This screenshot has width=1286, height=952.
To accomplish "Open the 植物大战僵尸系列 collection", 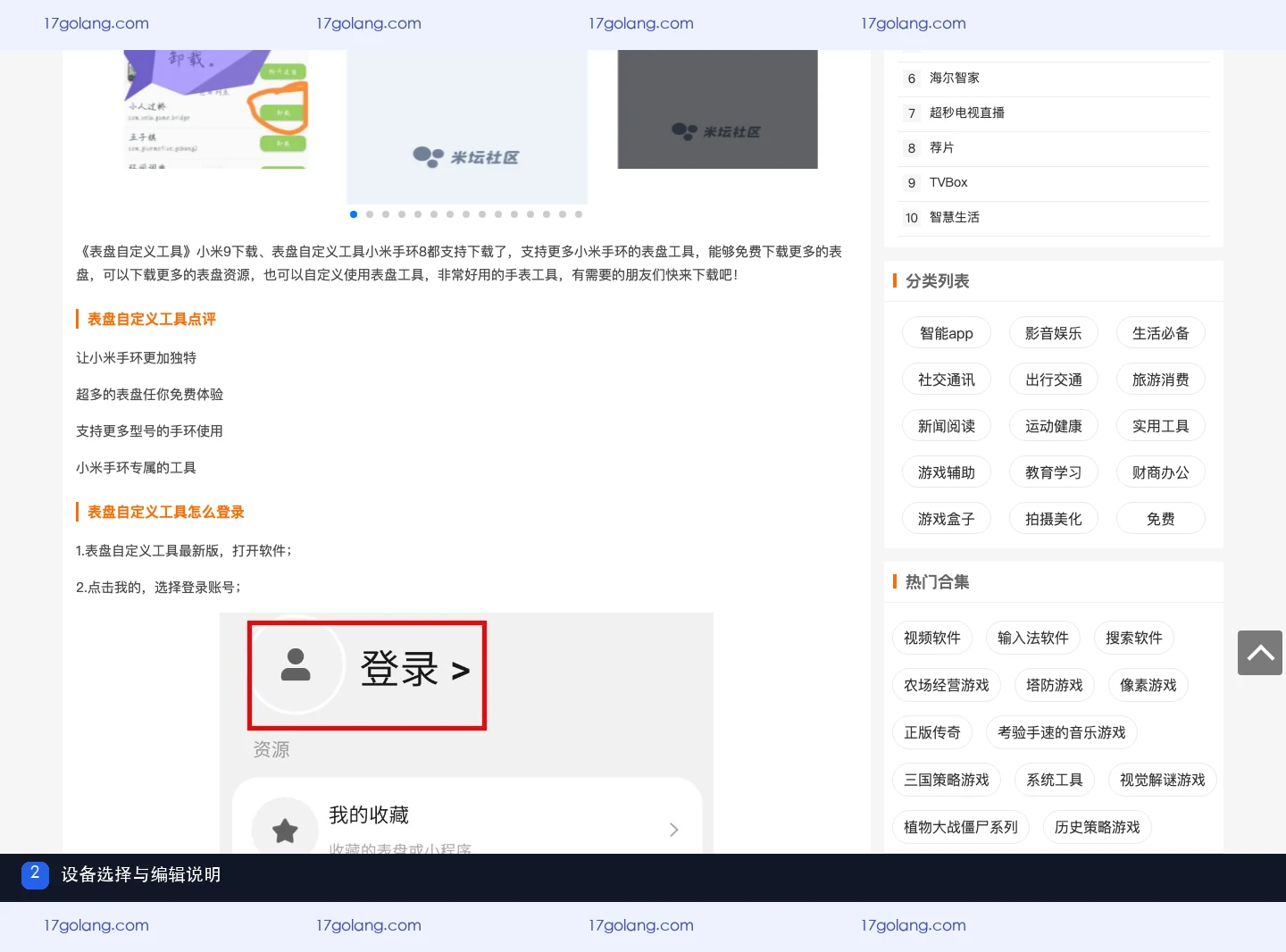I will [961, 827].
